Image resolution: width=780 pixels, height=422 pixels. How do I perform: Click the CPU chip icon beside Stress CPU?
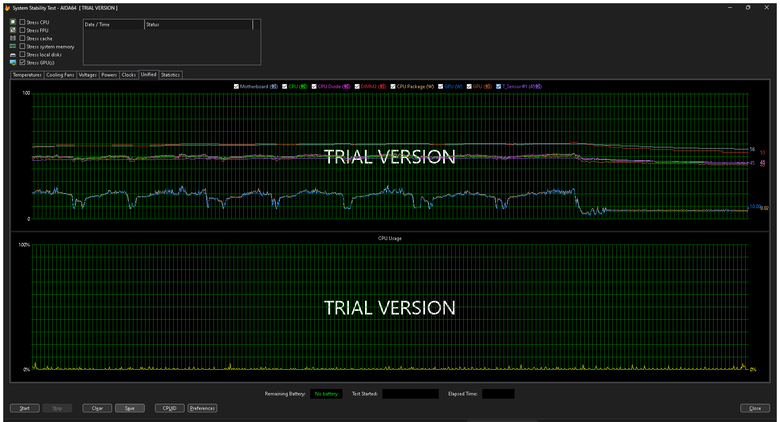[13, 22]
